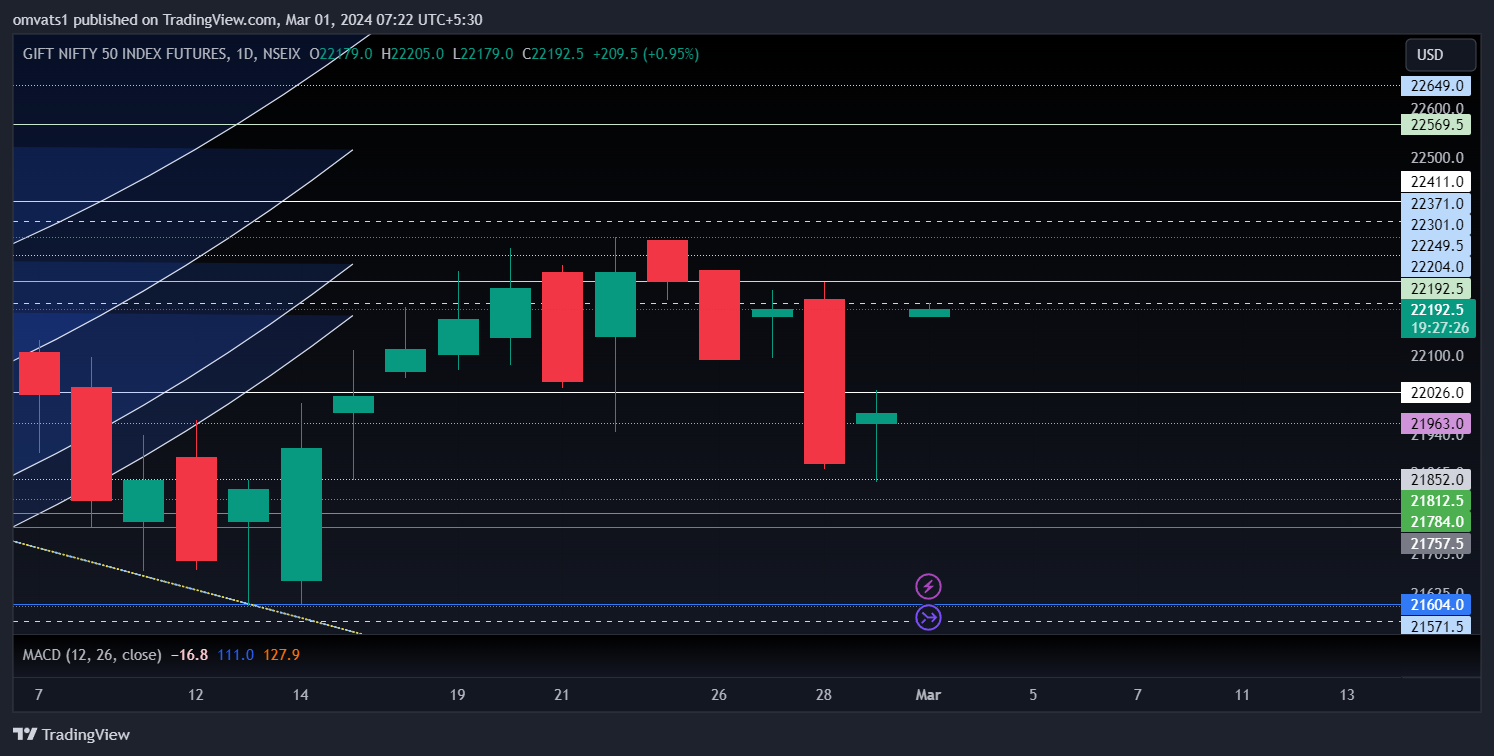This screenshot has height=756, width=1494.
Task: Click the large red candle on the 28th
Action: (825, 381)
